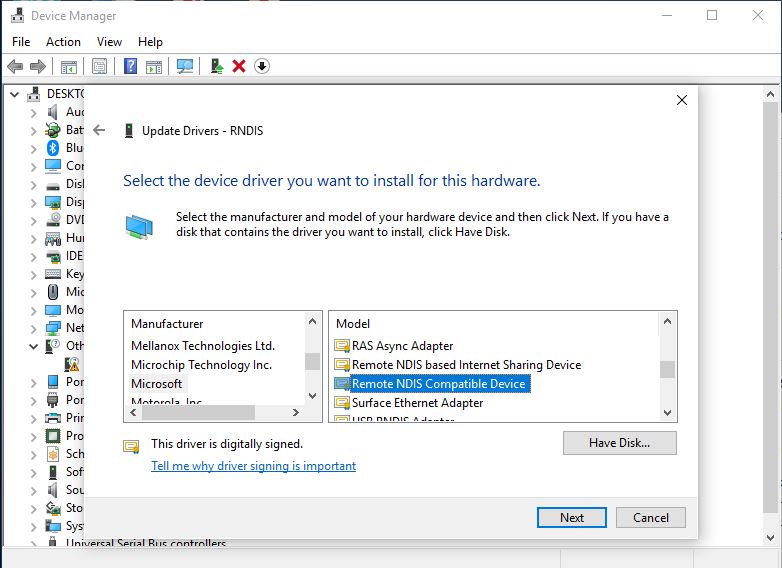Click the Mice category icon

pyautogui.click(x=53, y=291)
